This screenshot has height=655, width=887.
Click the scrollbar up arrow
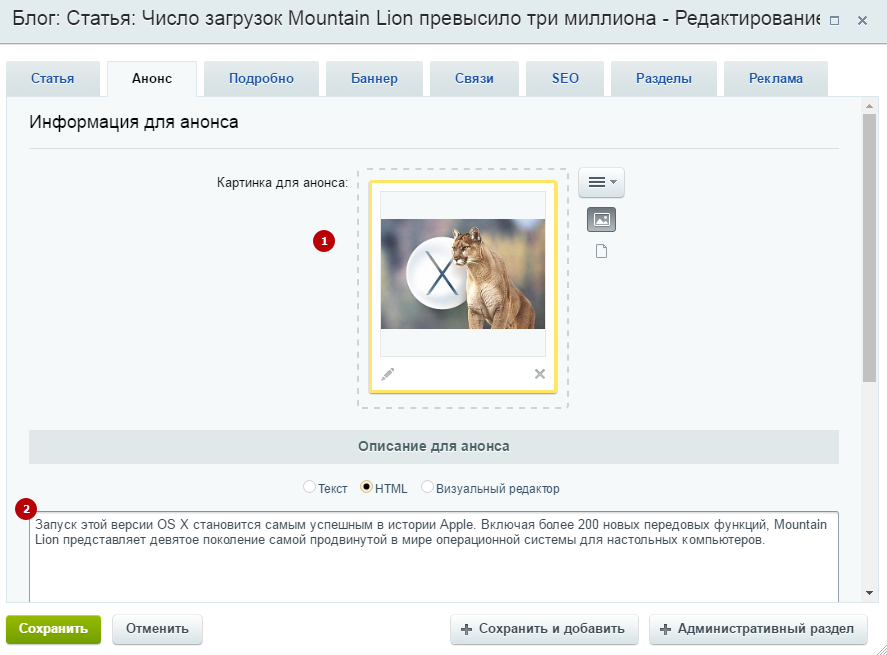click(x=869, y=106)
